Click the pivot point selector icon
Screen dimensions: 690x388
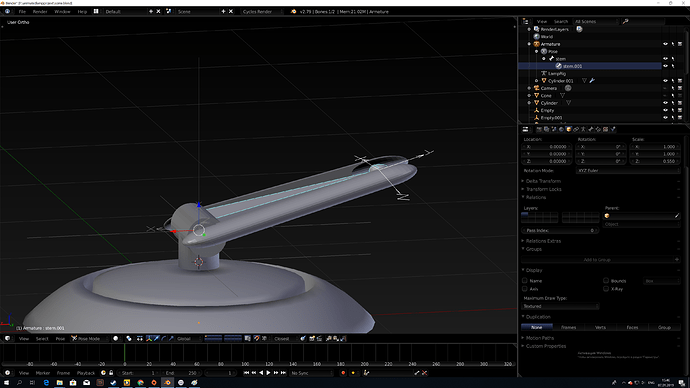(x=129, y=338)
